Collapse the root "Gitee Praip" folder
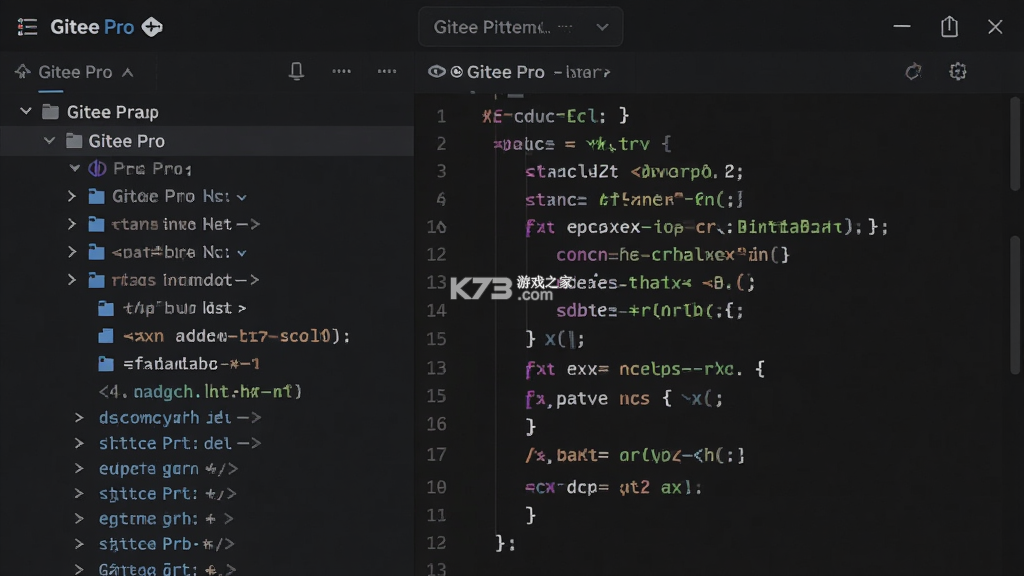Image resolution: width=1024 pixels, height=576 pixels. click(x=25, y=112)
